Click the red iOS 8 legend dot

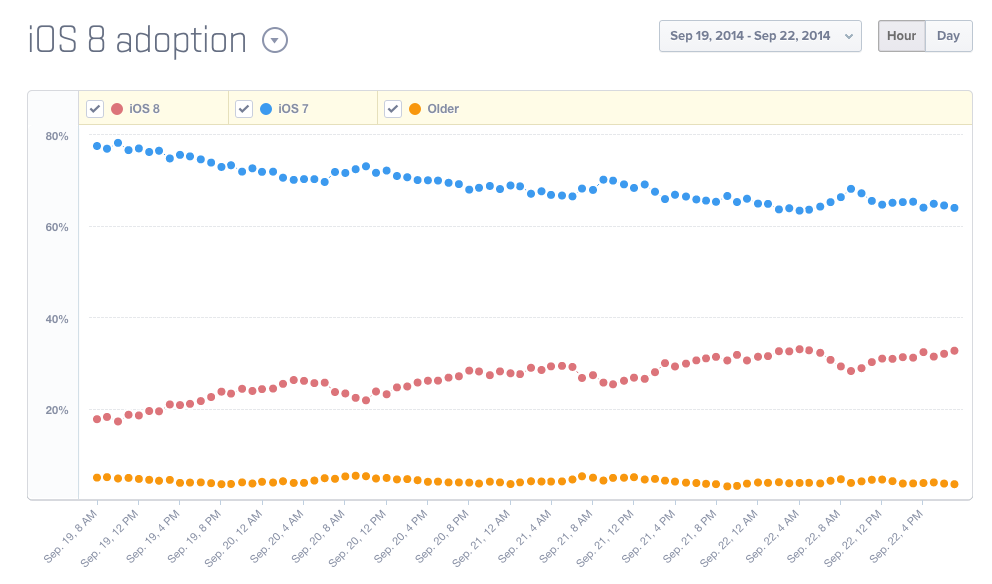(x=117, y=109)
